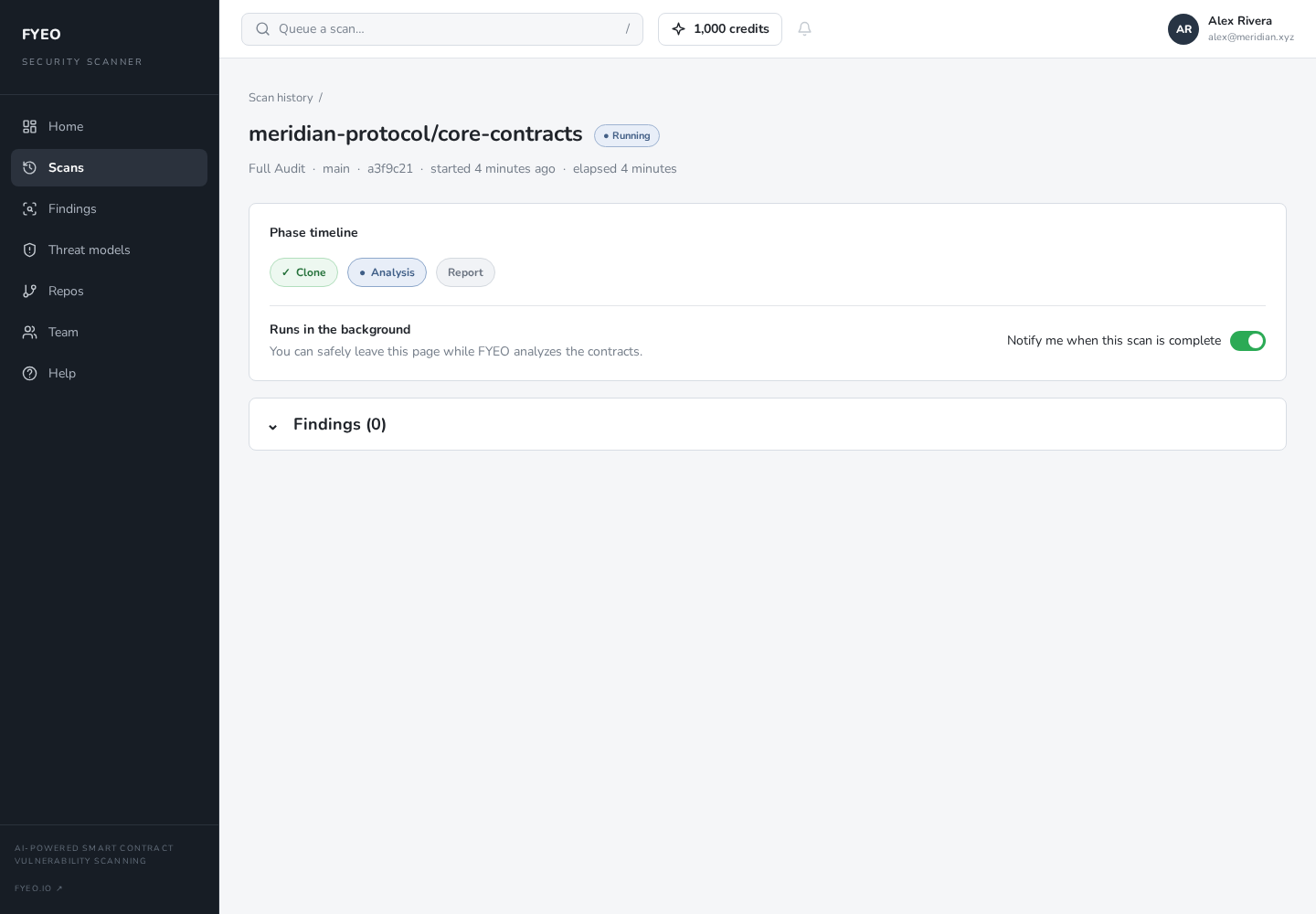Open Threat models page

click(x=109, y=250)
